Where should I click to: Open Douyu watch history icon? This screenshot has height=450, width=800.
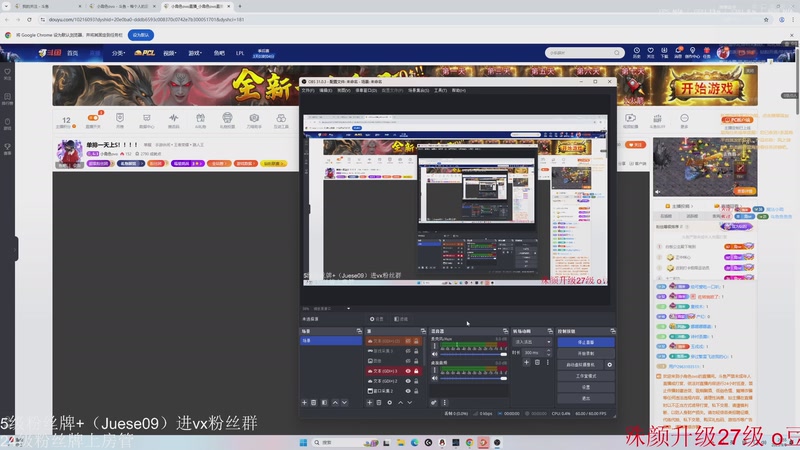coord(637,53)
